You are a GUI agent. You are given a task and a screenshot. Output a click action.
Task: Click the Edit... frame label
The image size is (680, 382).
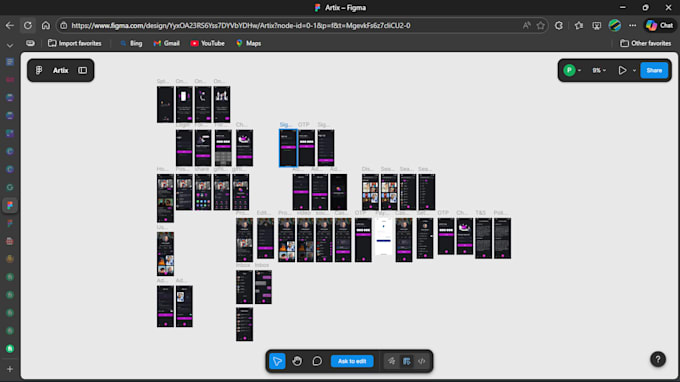pos(263,213)
